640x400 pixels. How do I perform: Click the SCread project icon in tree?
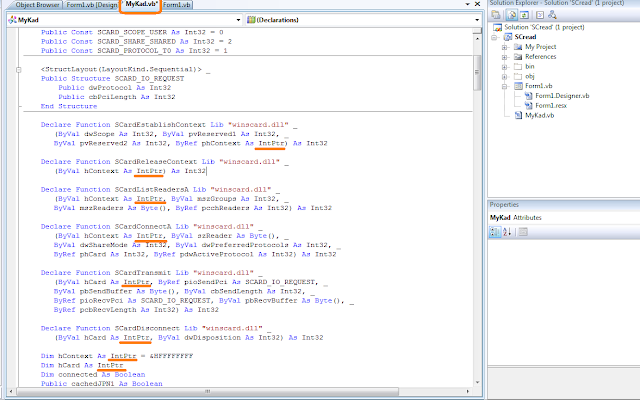pyautogui.click(x=508, y=37)
